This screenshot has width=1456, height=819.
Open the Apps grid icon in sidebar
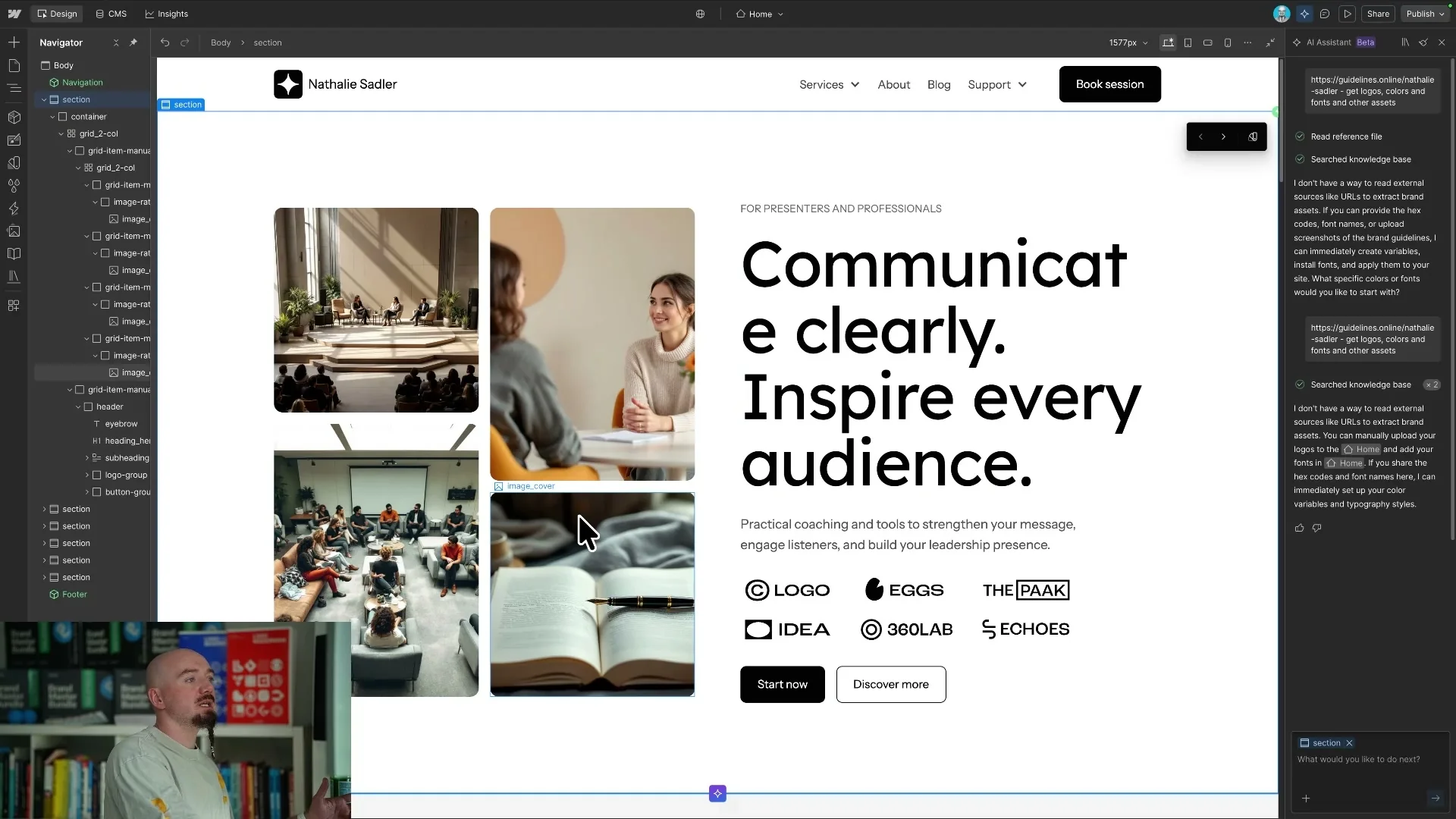point(14,306)
